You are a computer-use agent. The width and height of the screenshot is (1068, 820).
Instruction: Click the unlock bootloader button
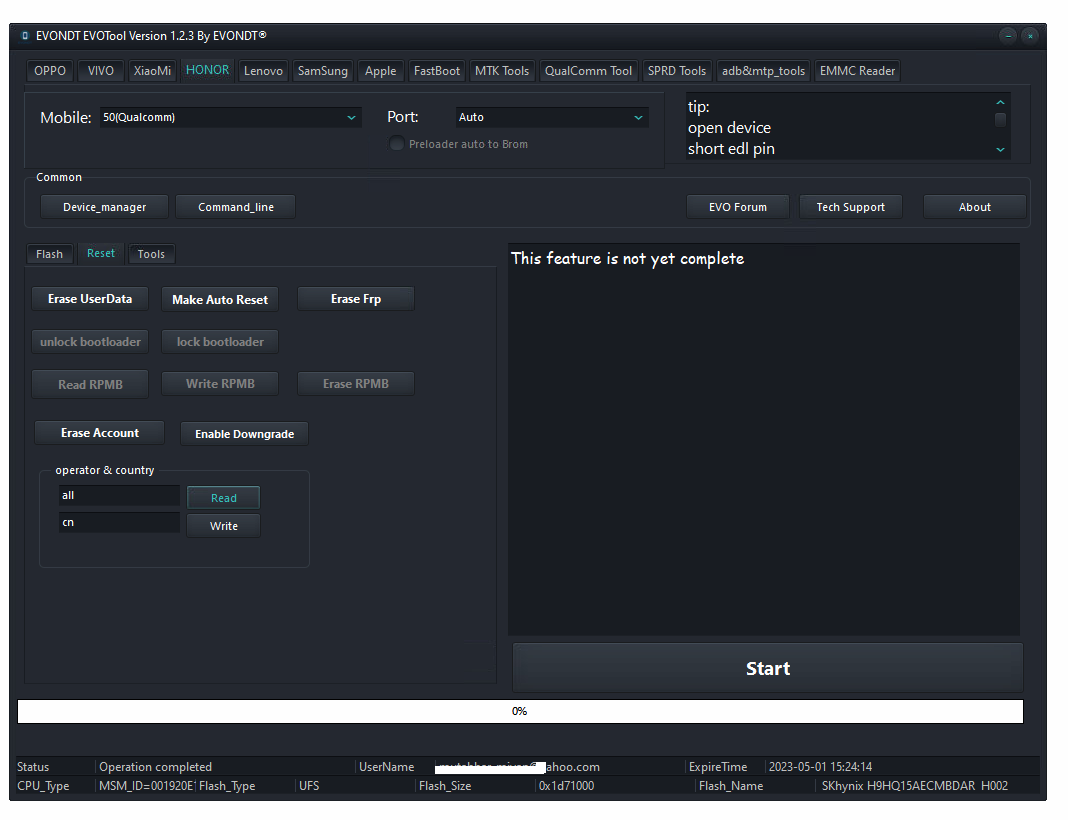[90, 342]
